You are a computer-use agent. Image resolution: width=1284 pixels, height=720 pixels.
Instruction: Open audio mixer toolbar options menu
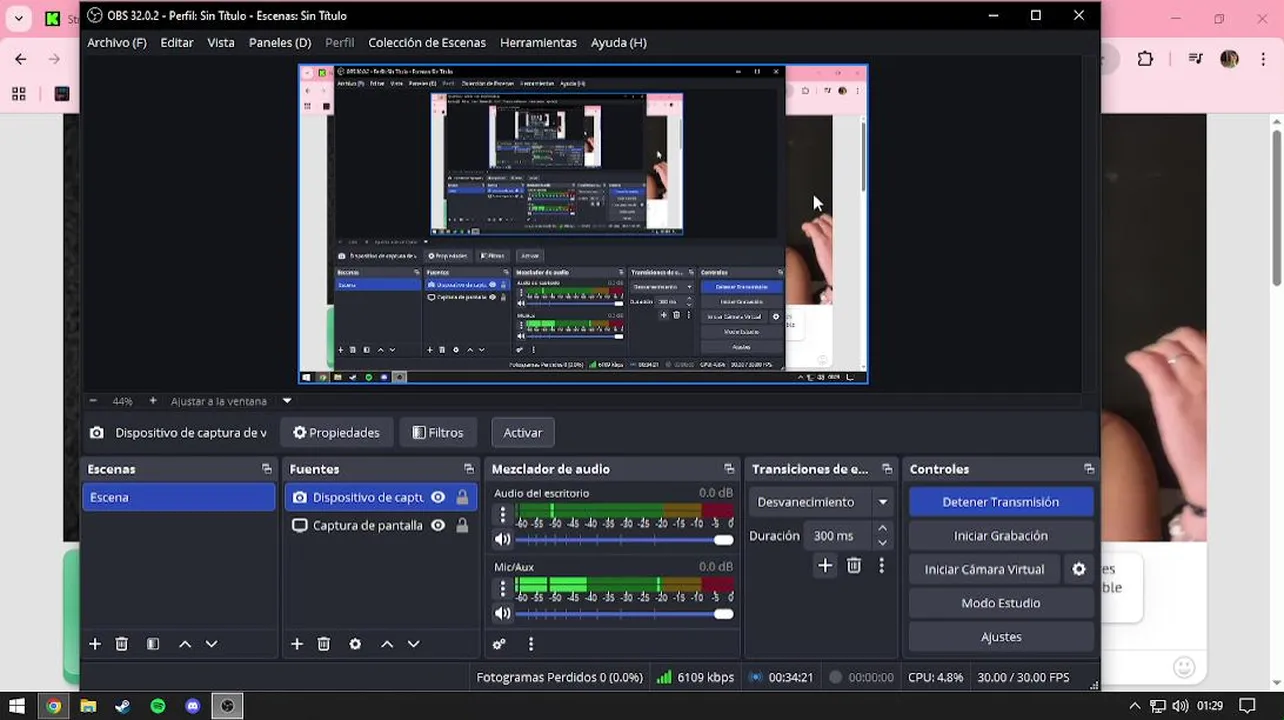[531, 644]
